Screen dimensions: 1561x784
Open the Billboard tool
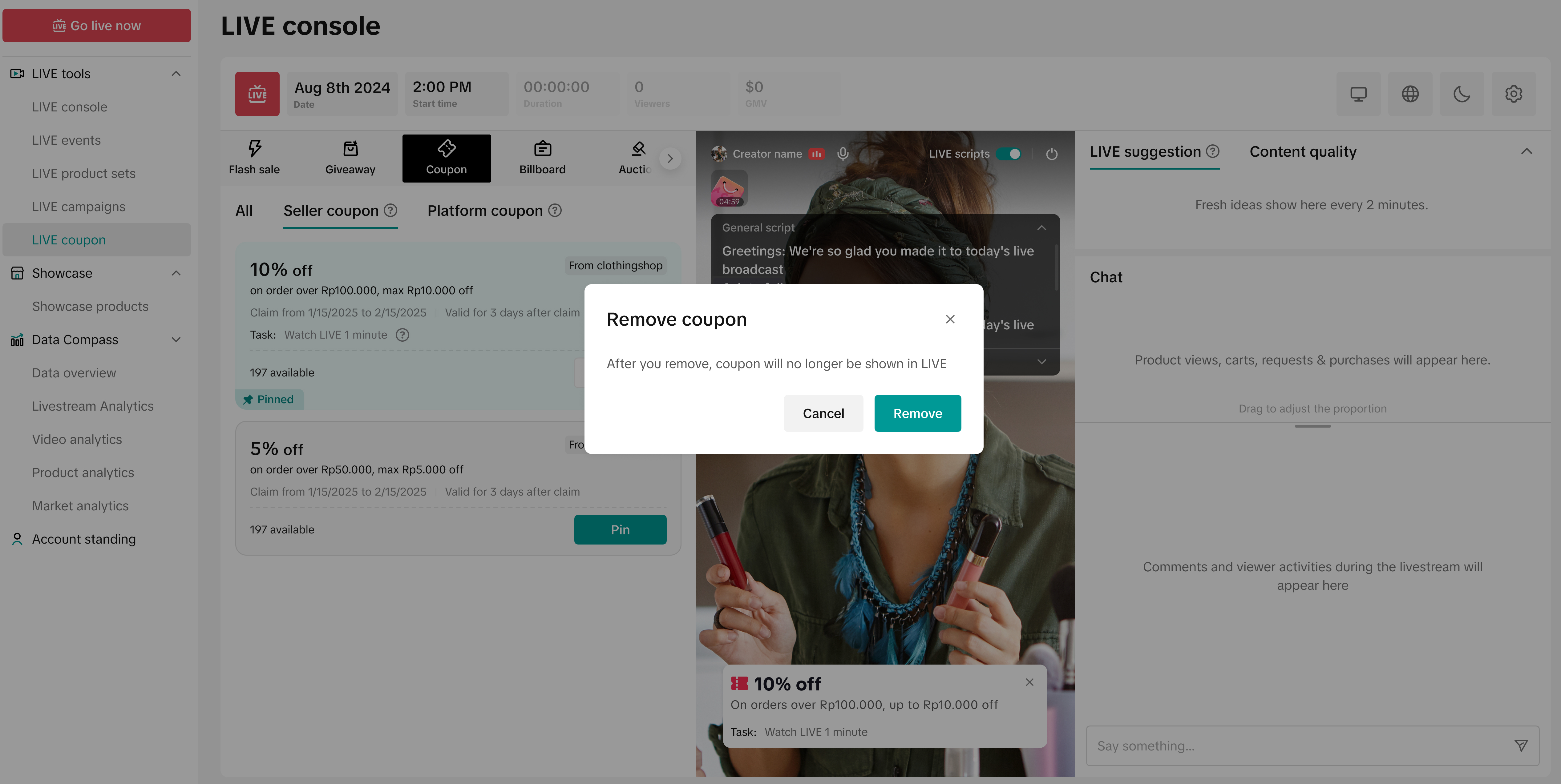[x=542, y=158]
